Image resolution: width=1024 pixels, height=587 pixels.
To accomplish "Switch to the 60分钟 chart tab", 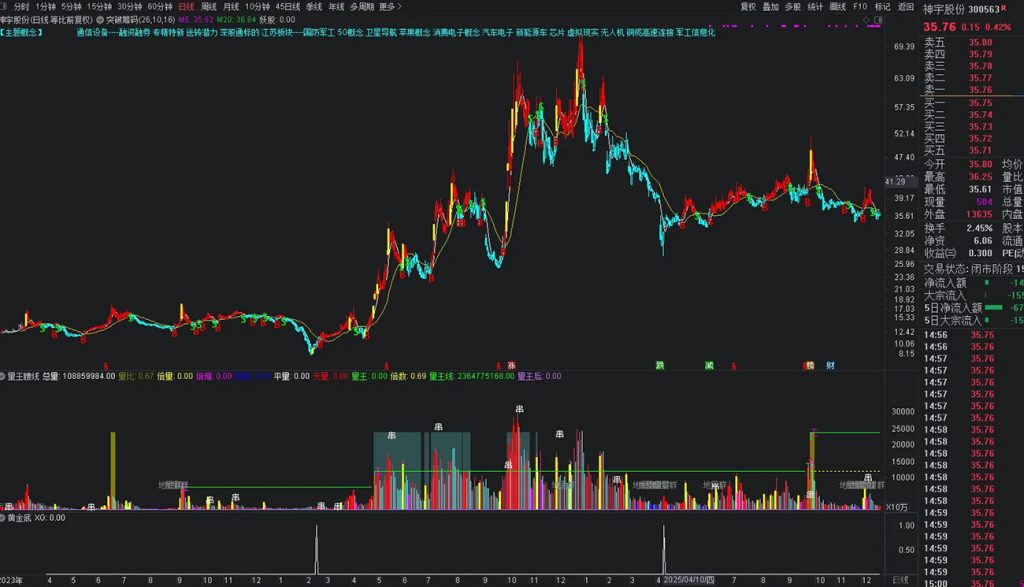I will [160, 7].
